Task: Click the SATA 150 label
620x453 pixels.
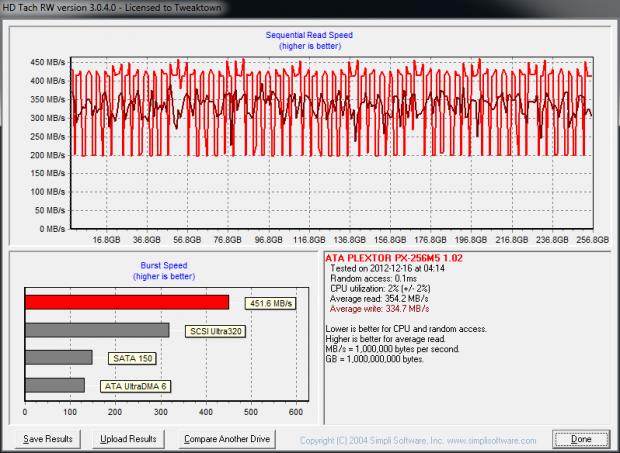Action: pyautogui.click(x=132, y=359)
